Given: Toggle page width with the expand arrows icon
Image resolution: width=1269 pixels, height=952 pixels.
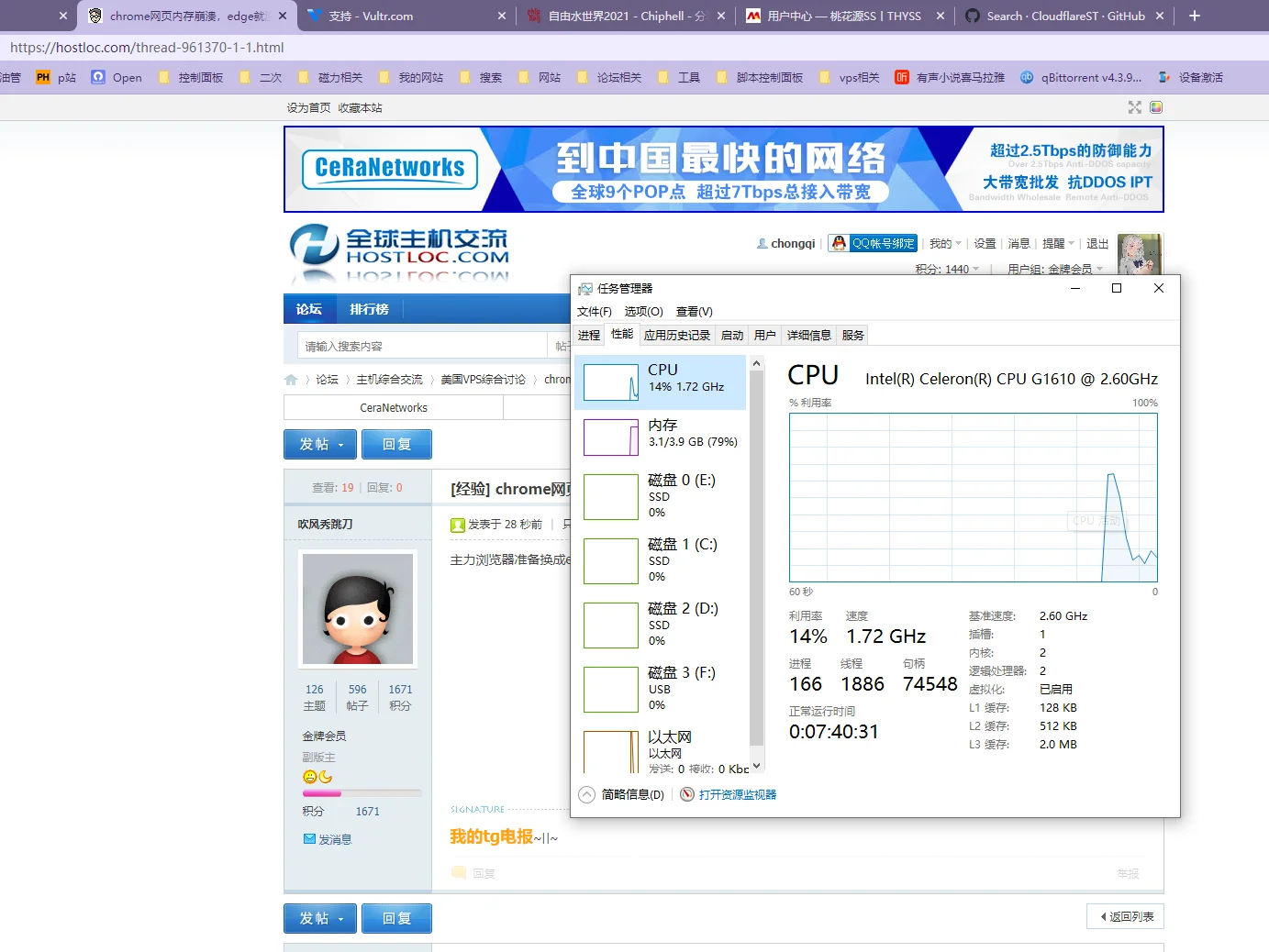Looking at the screenshot, I should [x=1135, y=107].
